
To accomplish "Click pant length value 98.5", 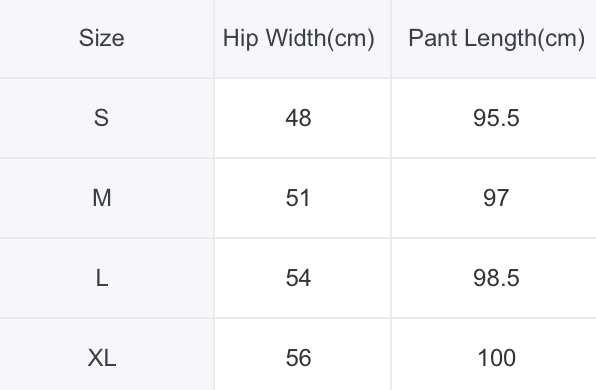I will [x=496, y=277].
